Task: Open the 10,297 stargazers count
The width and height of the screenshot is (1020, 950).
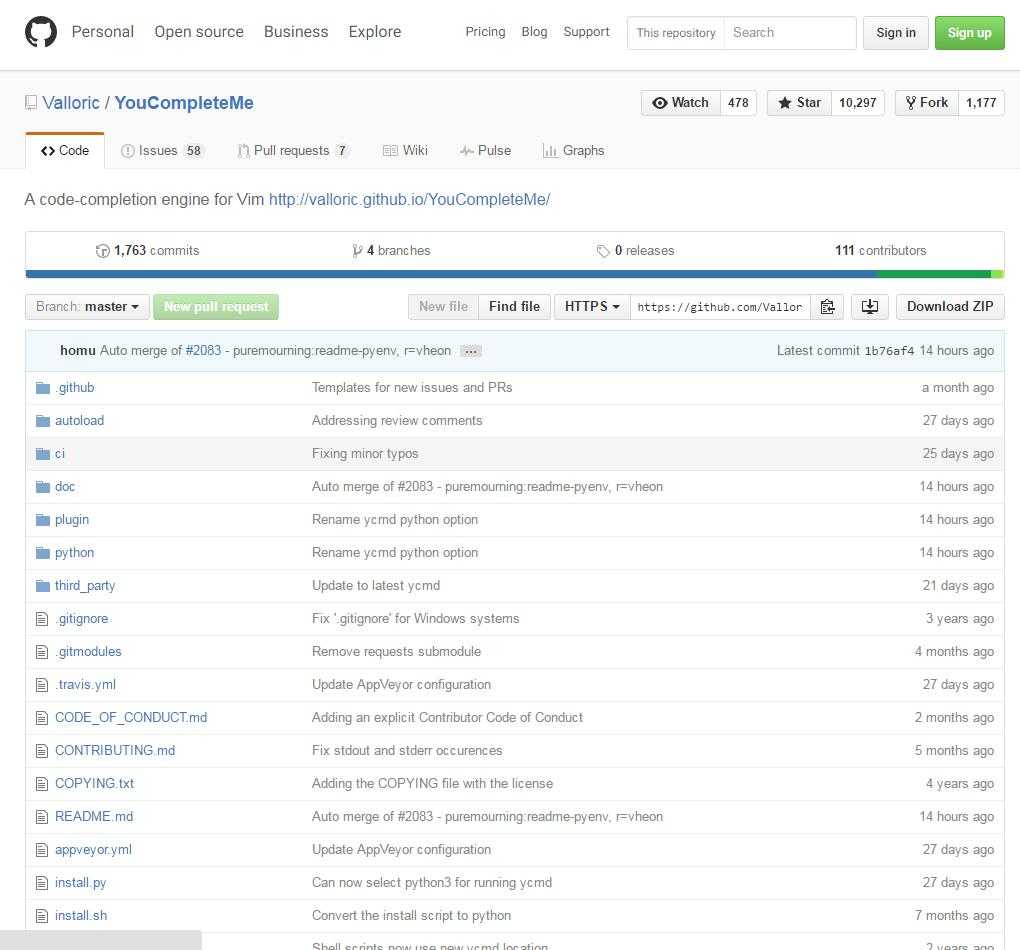Action: [857, 103]
